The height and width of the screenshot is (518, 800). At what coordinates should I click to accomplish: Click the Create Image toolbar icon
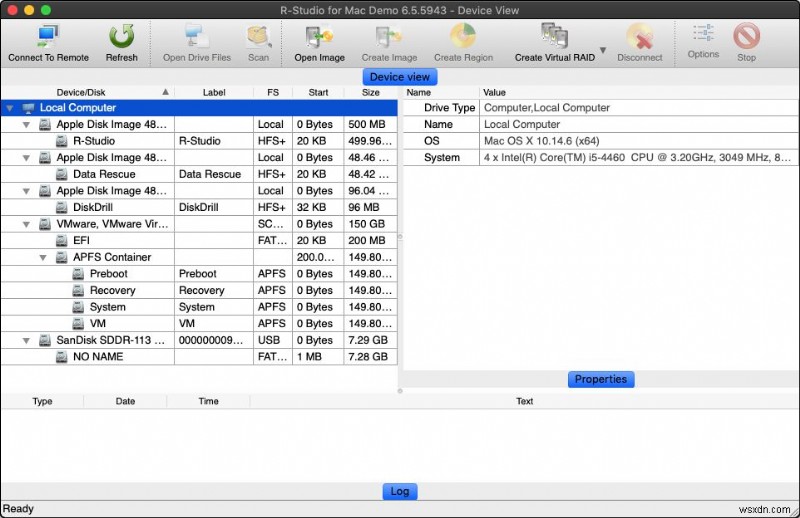(x=389, y=38)
